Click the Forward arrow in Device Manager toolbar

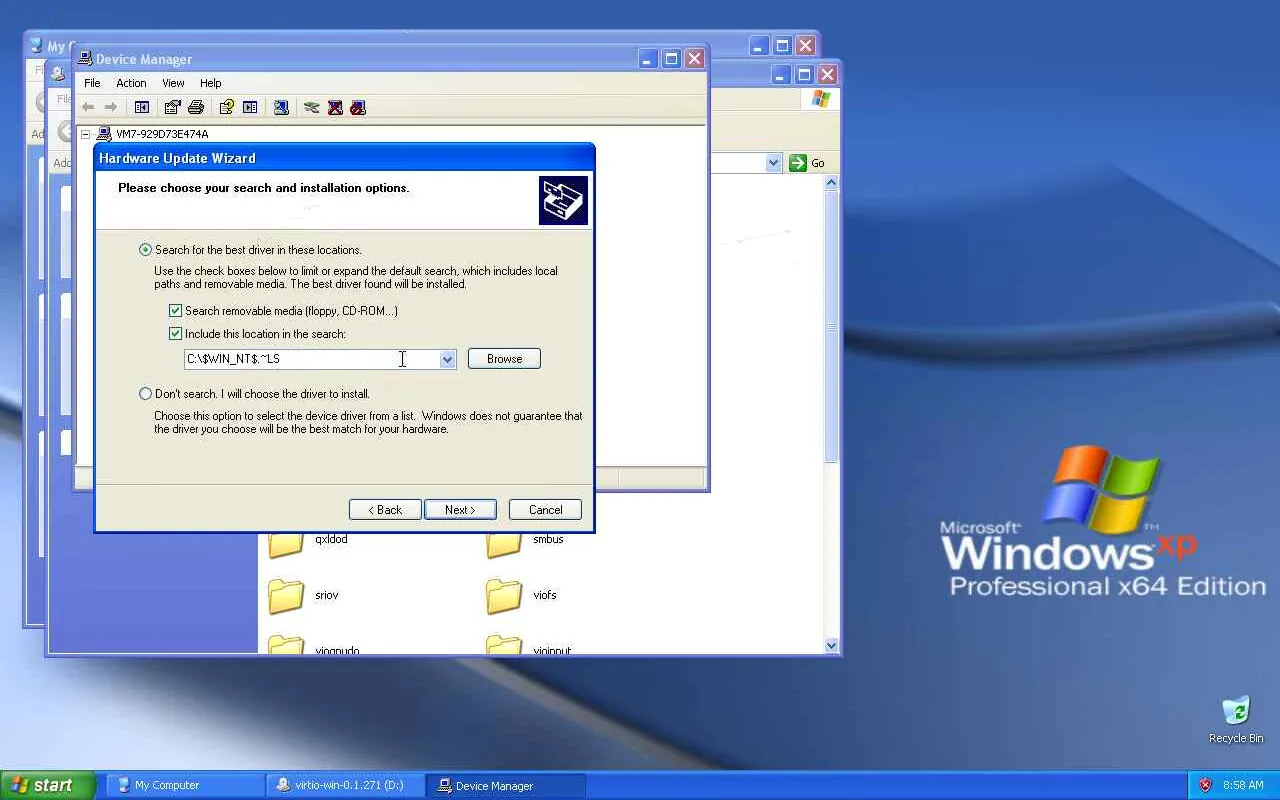coord(111,107)
